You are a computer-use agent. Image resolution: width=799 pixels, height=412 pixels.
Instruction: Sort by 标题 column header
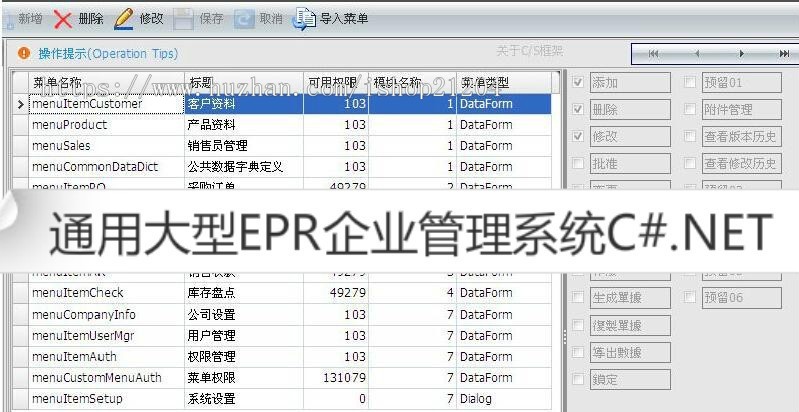pyautogui.click(x=244, y=82)
